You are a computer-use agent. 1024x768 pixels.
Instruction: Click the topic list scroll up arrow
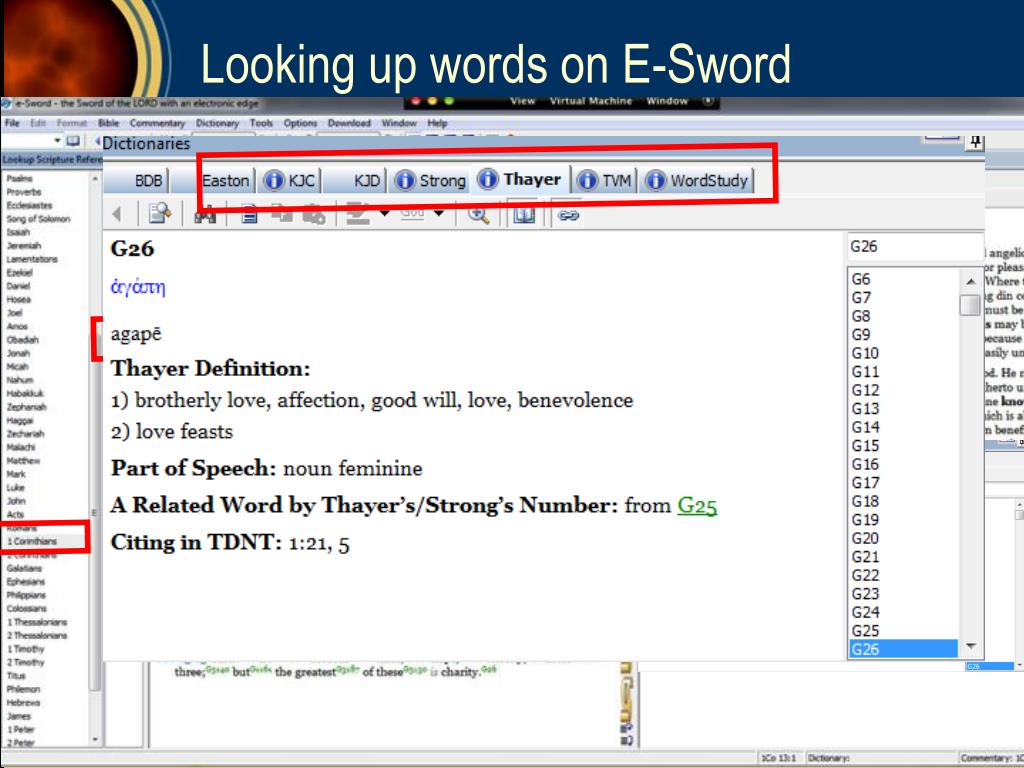click(971, 281)
